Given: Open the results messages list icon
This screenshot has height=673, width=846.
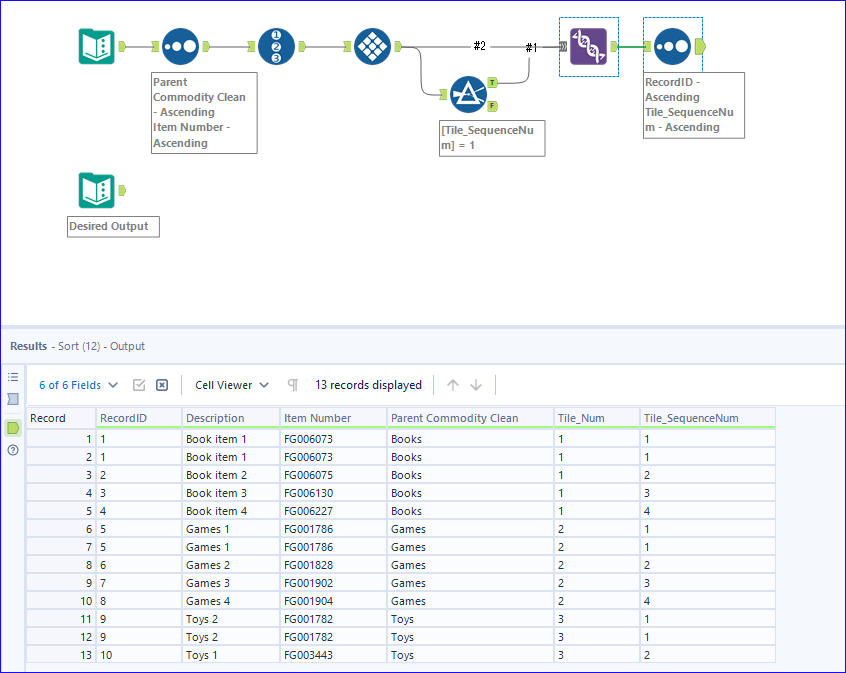Looking at the screenshot, I should point(13,377).
